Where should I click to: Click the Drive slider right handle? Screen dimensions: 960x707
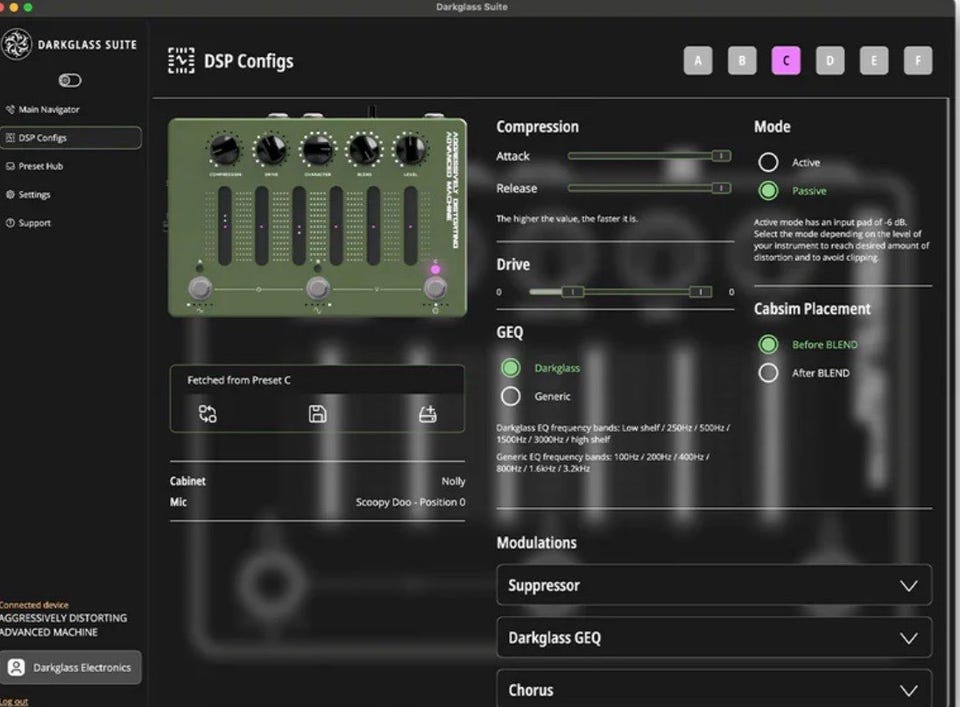click(x=700, y=292)
